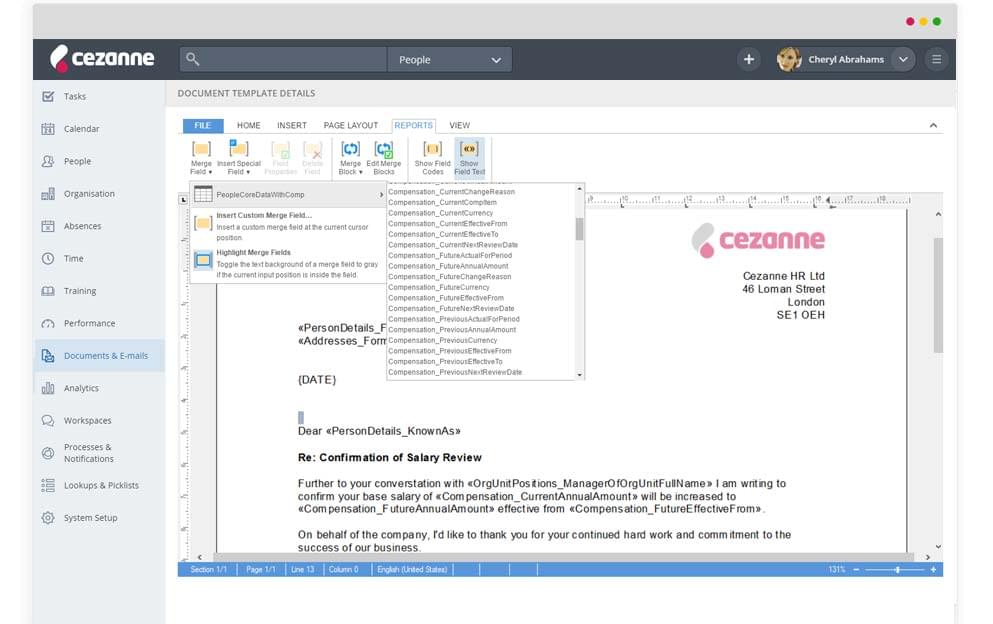Click horizontal scroll left arrow
Image resolution: width=993 pixels, height=624 pixels.
(199, 557)
